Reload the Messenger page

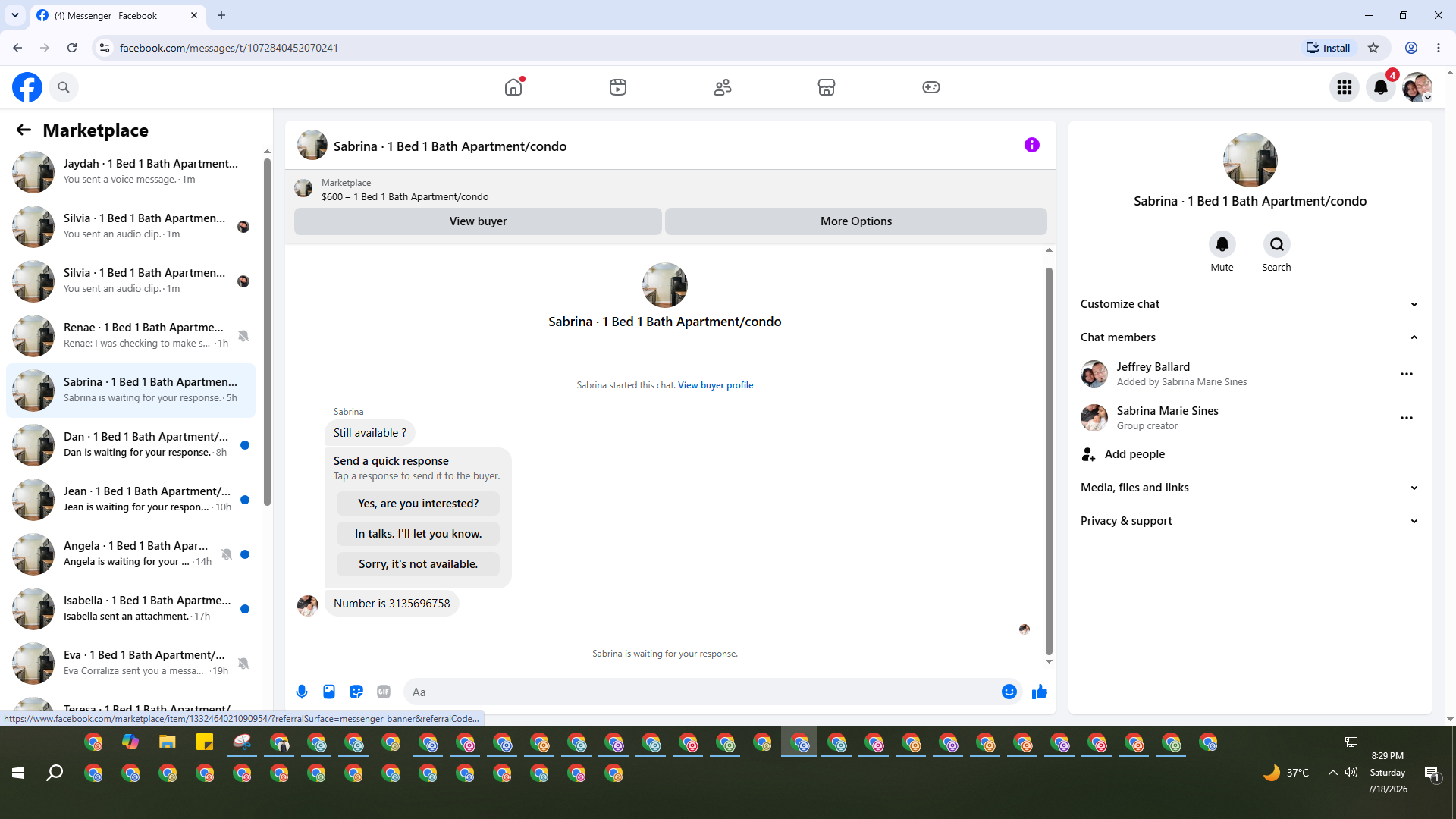[72, 48]
